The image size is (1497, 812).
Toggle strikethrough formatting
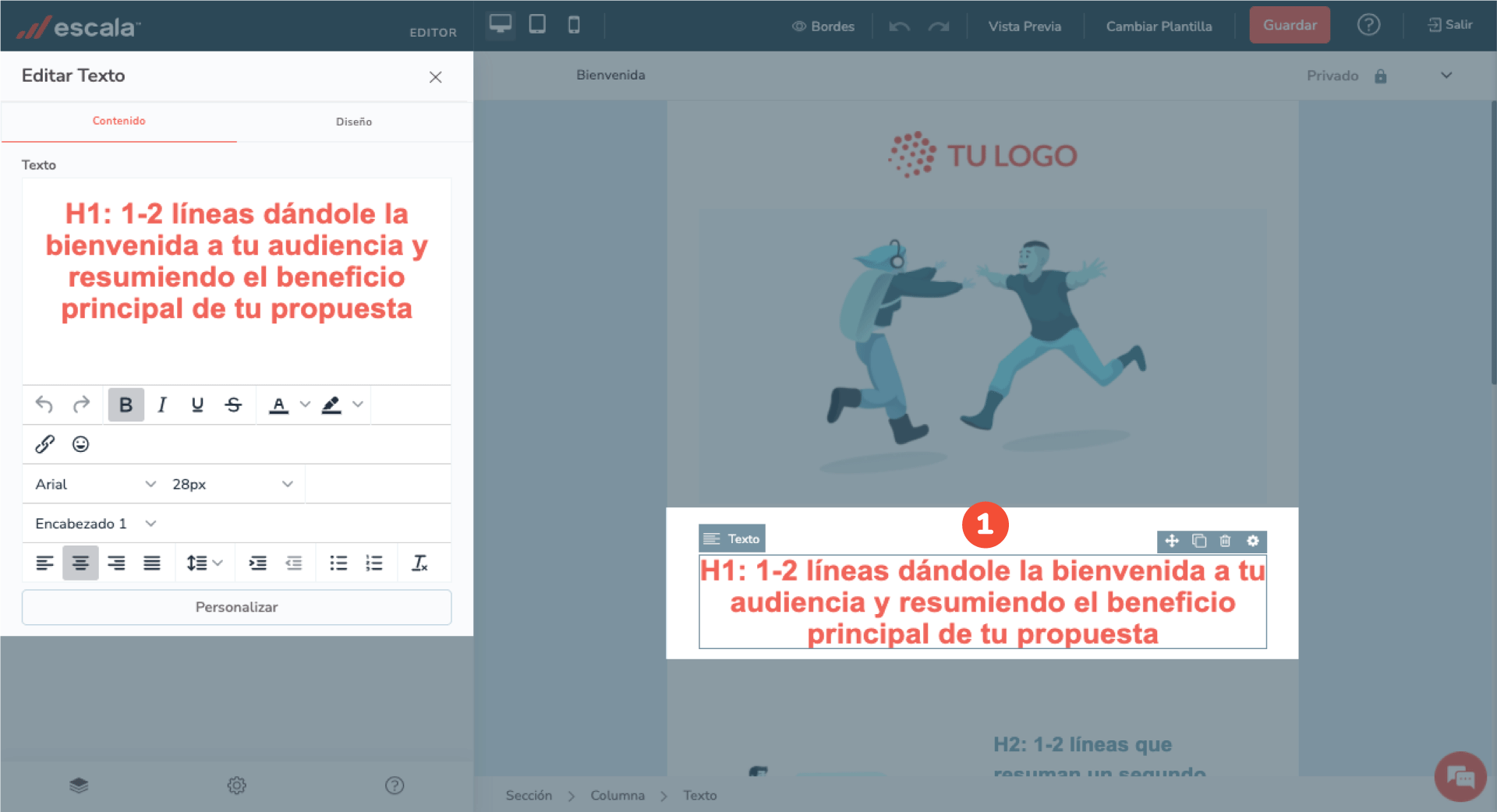[x=233, y=404]
